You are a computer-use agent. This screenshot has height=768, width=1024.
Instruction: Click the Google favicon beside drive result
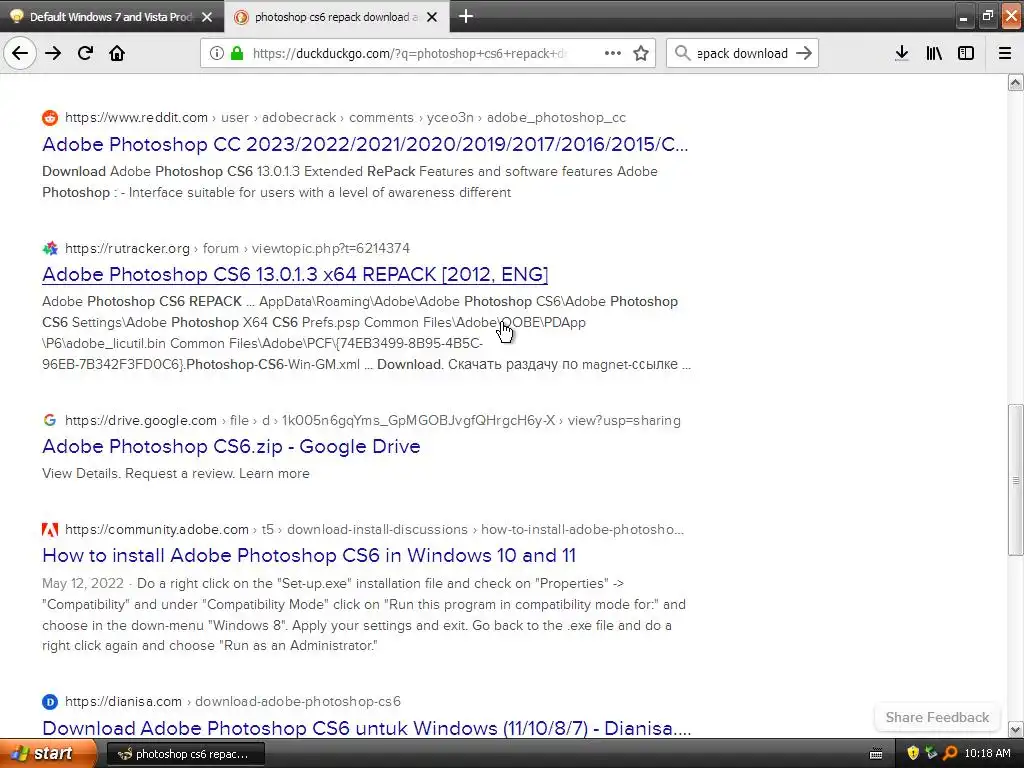click(50, 421)
